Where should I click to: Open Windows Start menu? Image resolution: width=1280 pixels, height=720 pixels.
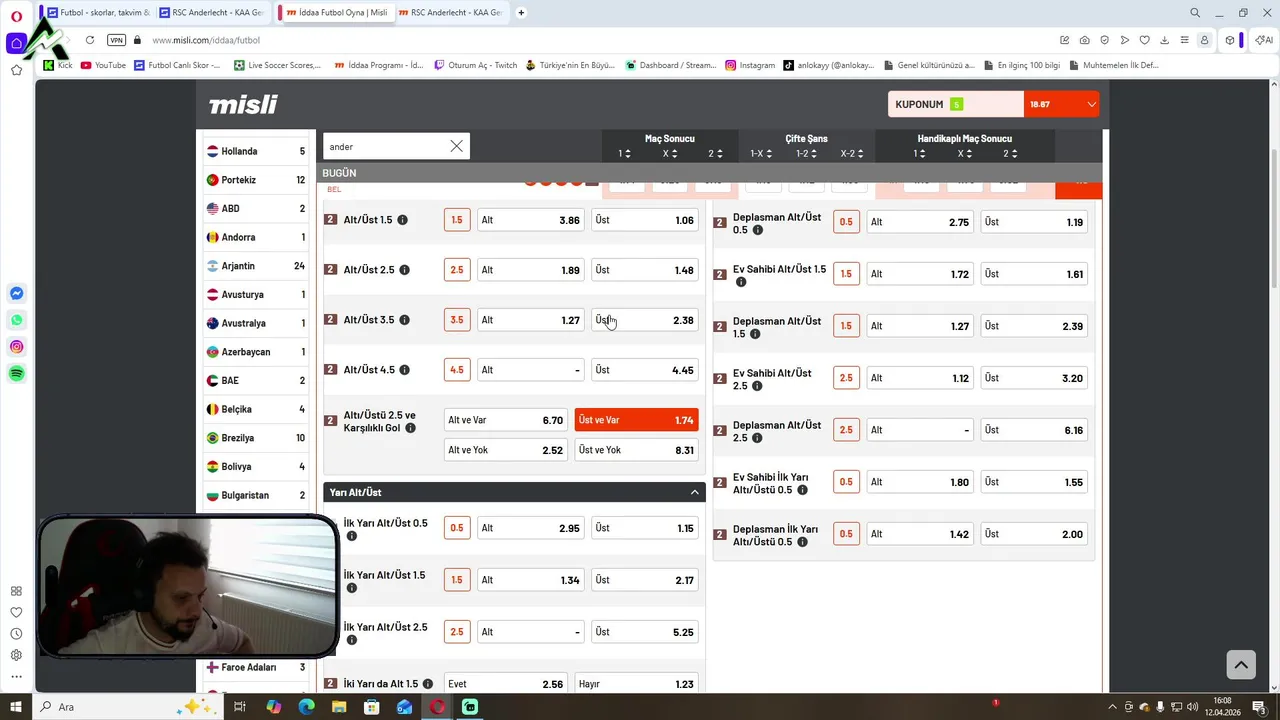point(16,707)
